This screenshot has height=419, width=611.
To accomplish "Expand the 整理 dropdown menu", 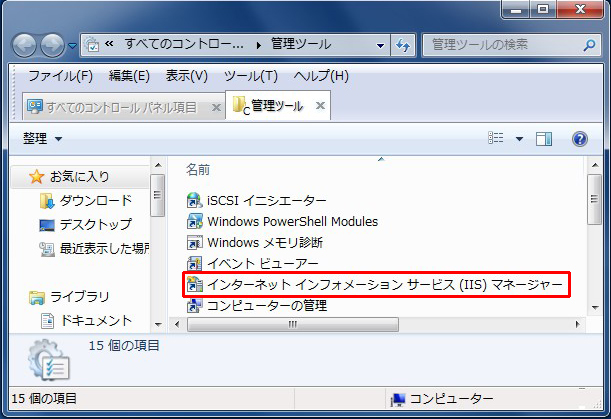I will (43, 138).
